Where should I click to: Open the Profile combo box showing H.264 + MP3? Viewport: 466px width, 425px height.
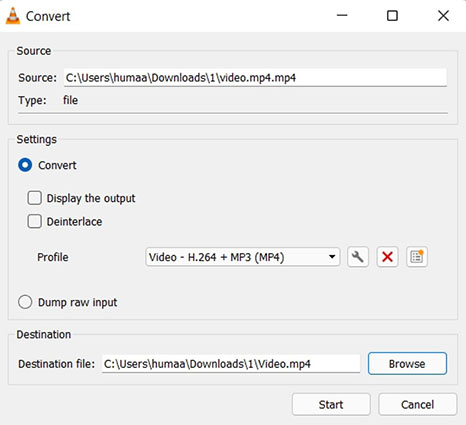pos(243,257)
